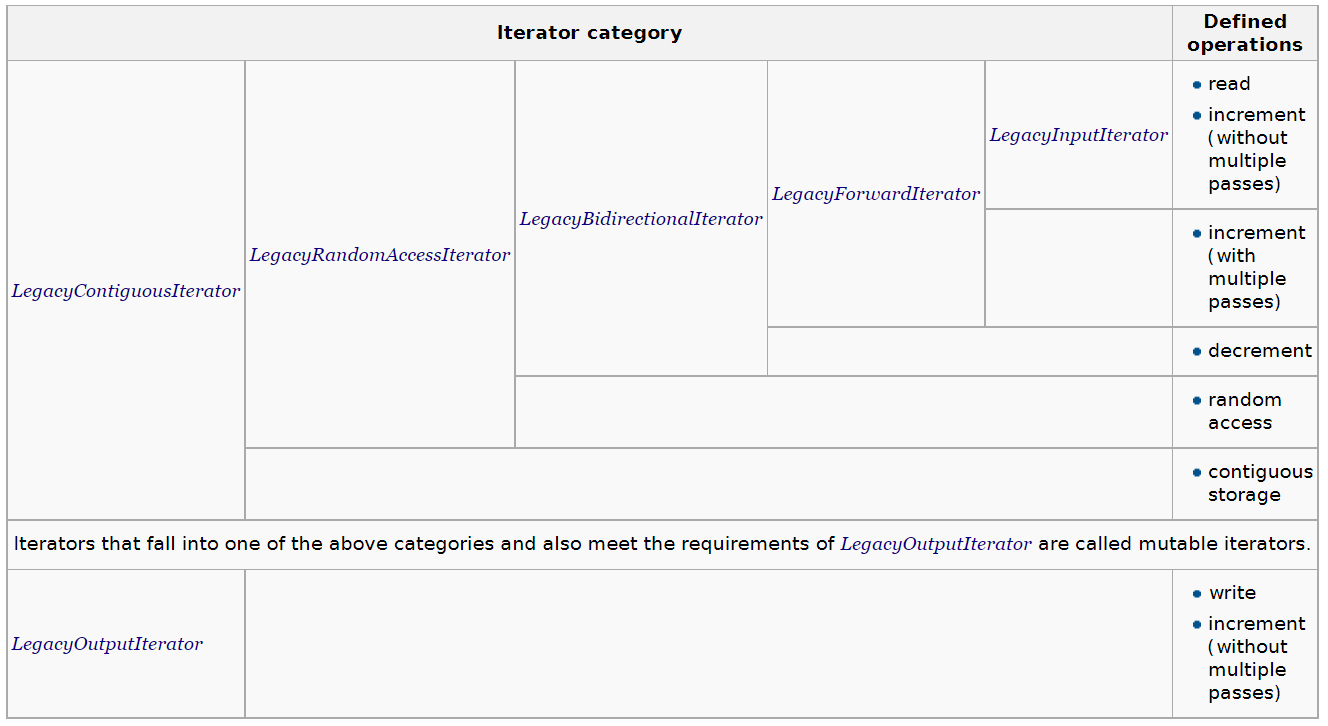Click 'increment (with multiple passes)' text
This screenshot has width=1328, height=726.
(1256, 267)
